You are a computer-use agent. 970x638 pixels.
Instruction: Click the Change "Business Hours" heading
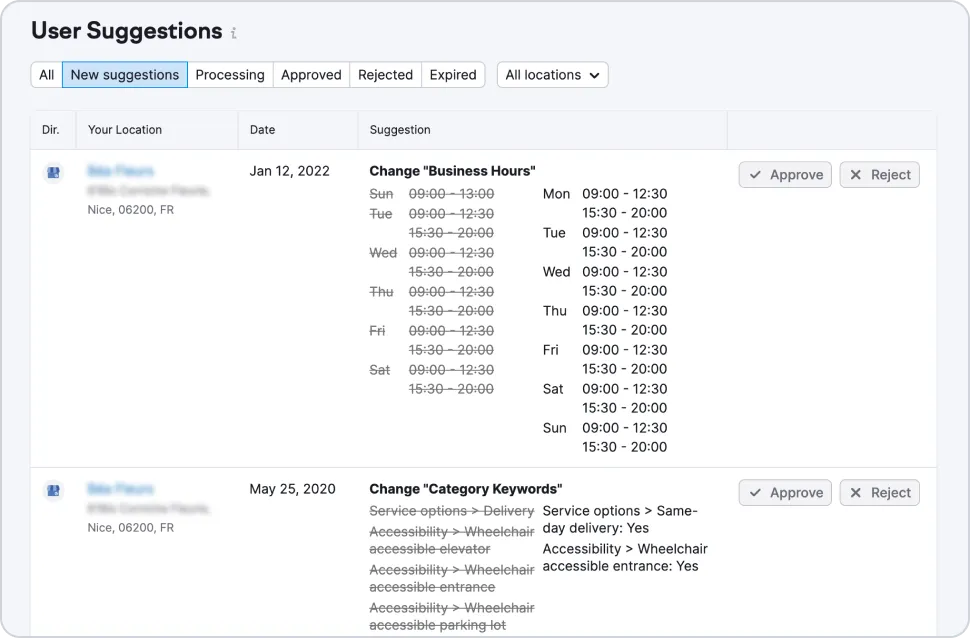pyautogui.click(x=452, y=171)
